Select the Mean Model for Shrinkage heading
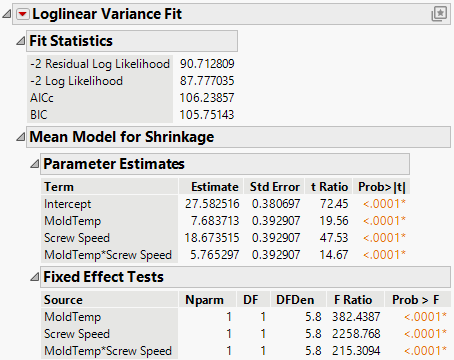 click(x=122, y=137)
